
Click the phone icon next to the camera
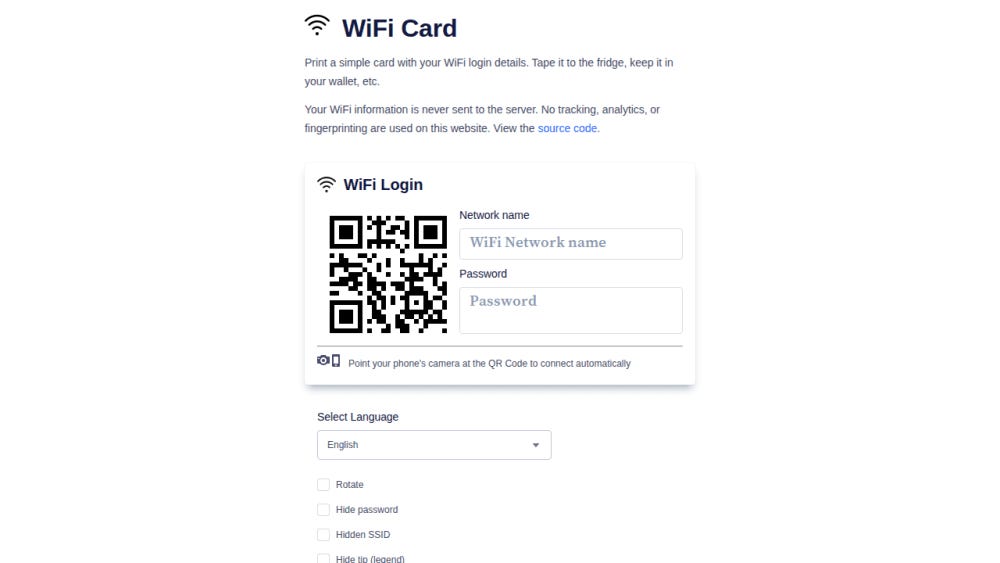click(336, 360)
